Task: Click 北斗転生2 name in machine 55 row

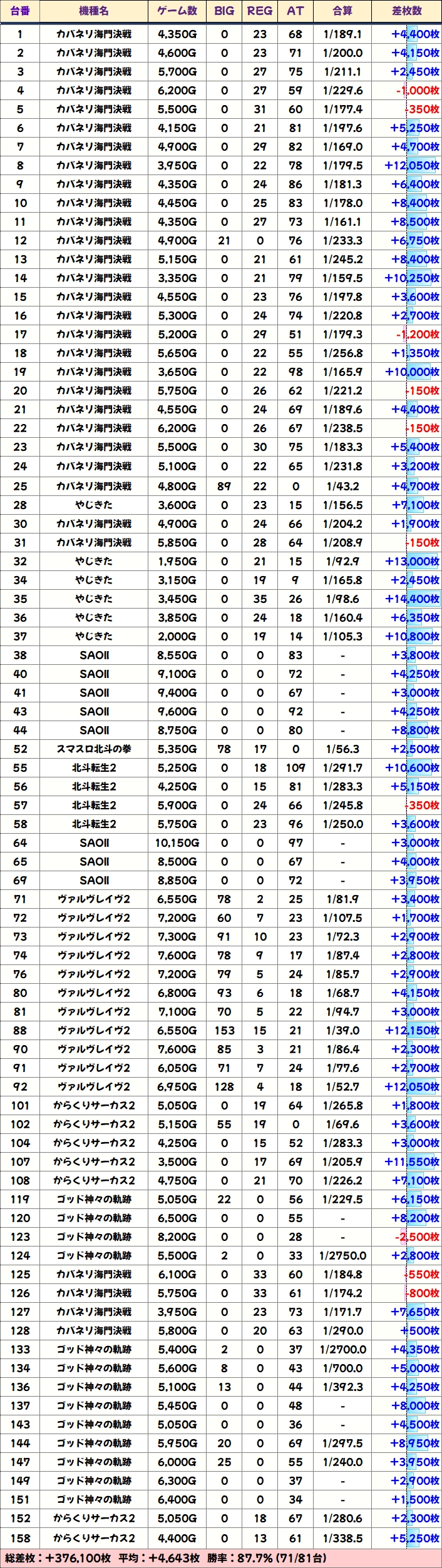Action: pyautogui.click(x=94, y=767)
